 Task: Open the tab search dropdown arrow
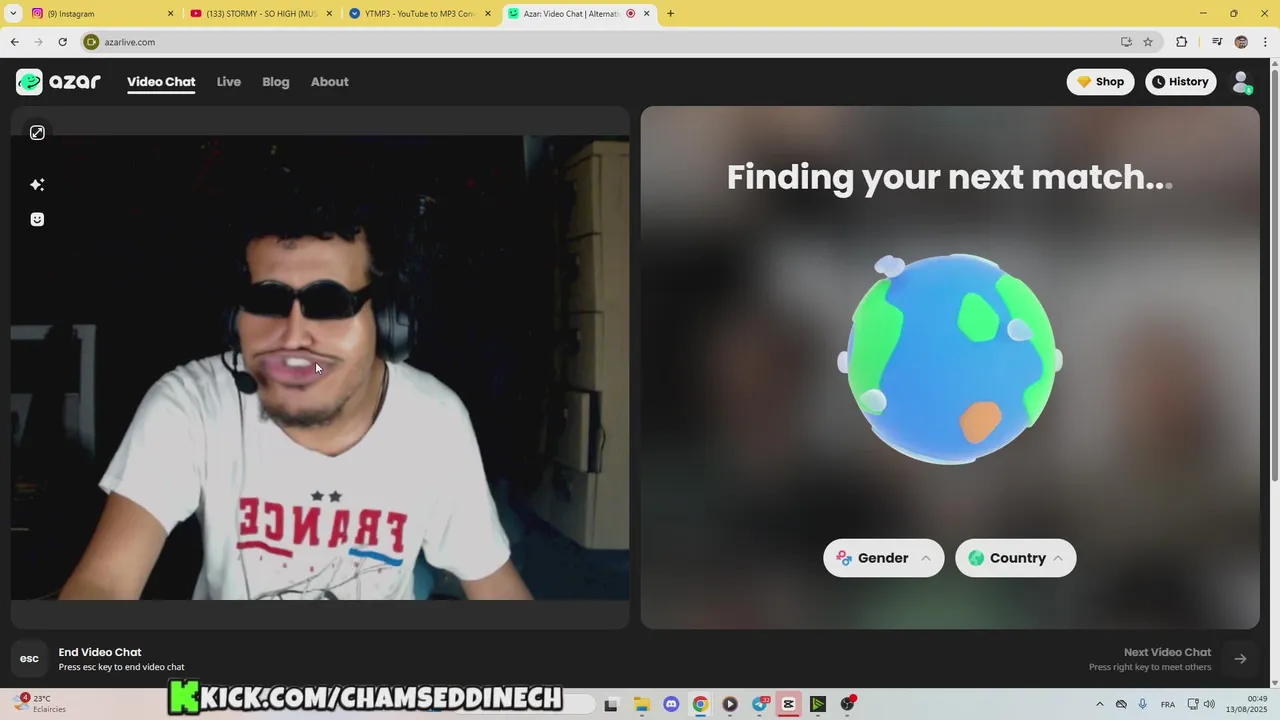pyautogui.click(x=13, y=13)
